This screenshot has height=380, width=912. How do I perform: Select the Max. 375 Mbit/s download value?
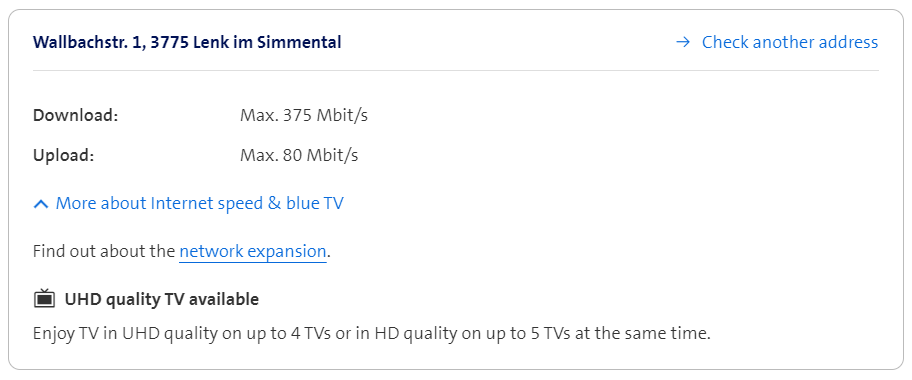(x=304, y=115)
